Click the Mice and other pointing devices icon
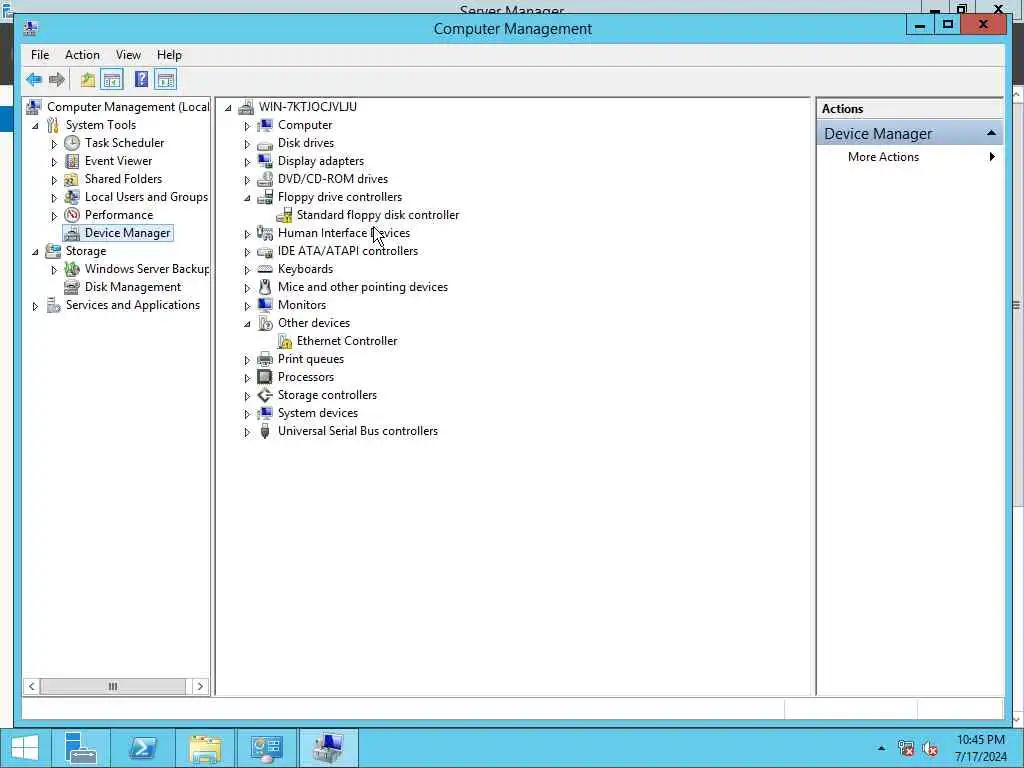 (264, 287)
